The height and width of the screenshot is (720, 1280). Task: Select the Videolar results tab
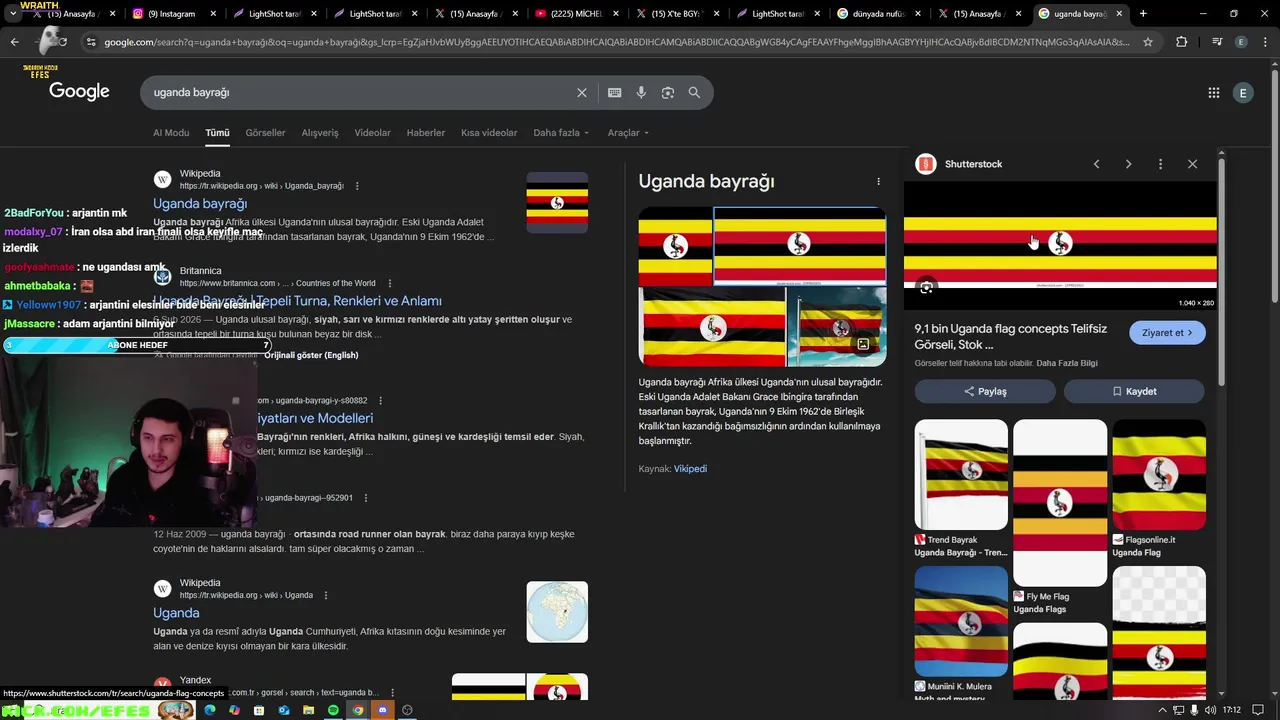click(372, 133)
